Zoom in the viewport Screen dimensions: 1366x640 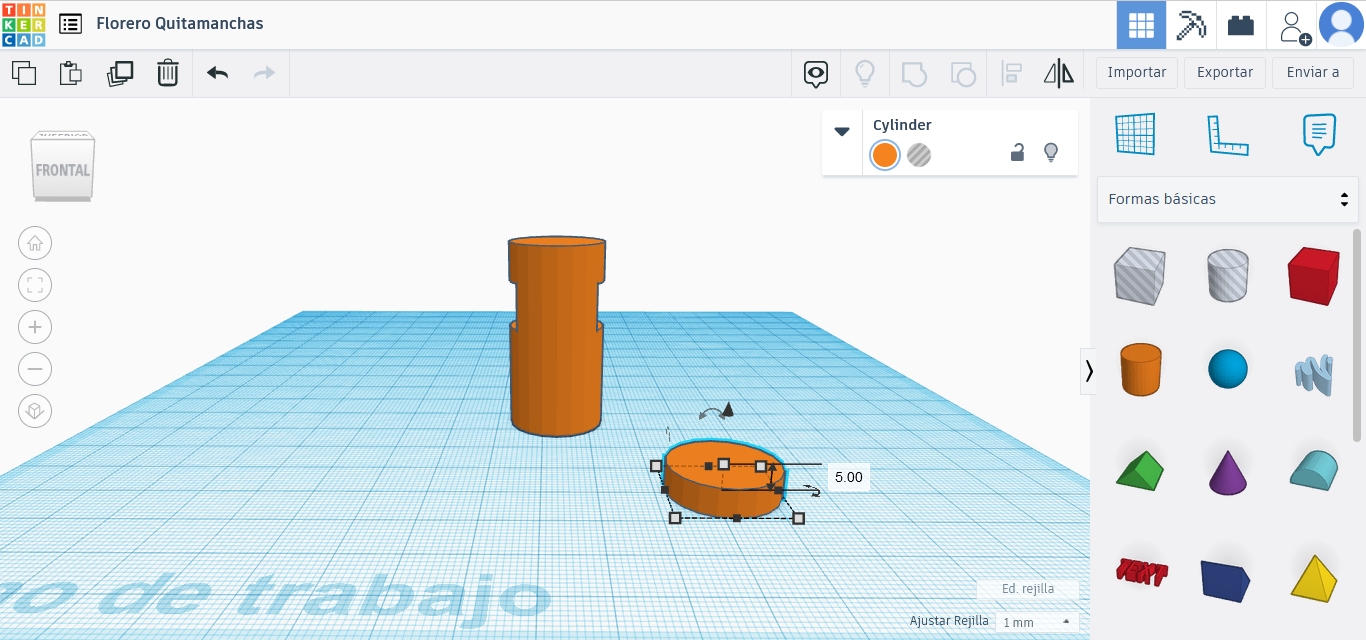pyautogui.click(x=35, y=327)
